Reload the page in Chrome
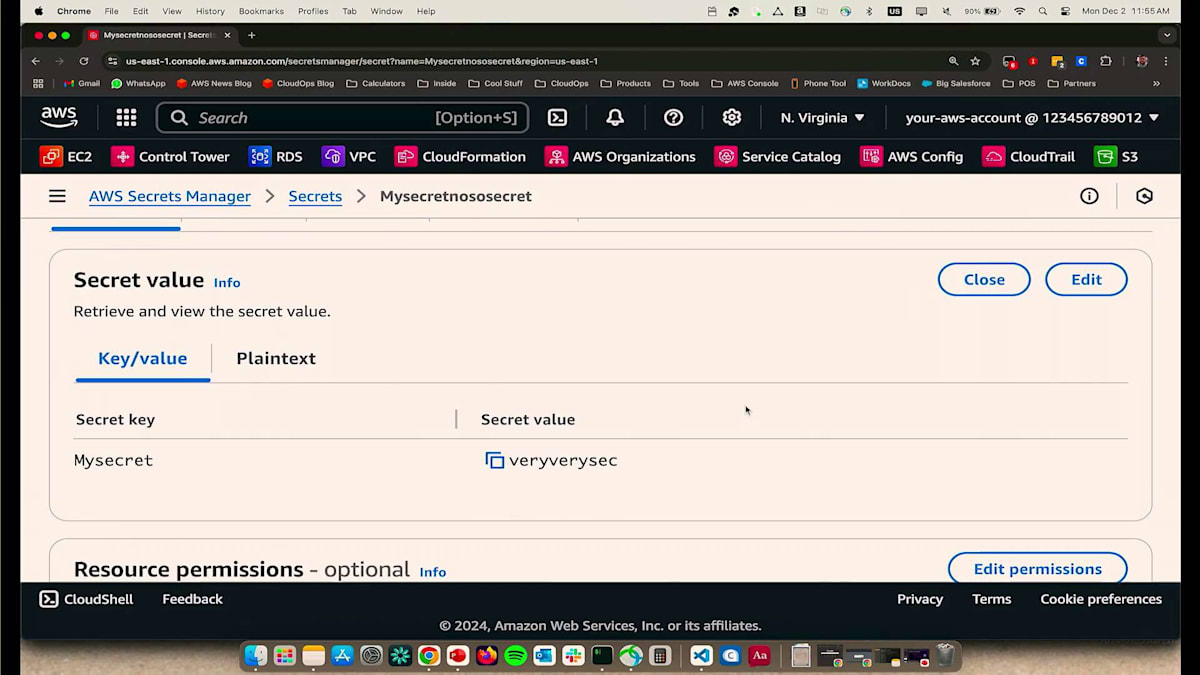The height and width of the screenshot is (675, 1200). (84, 61)
